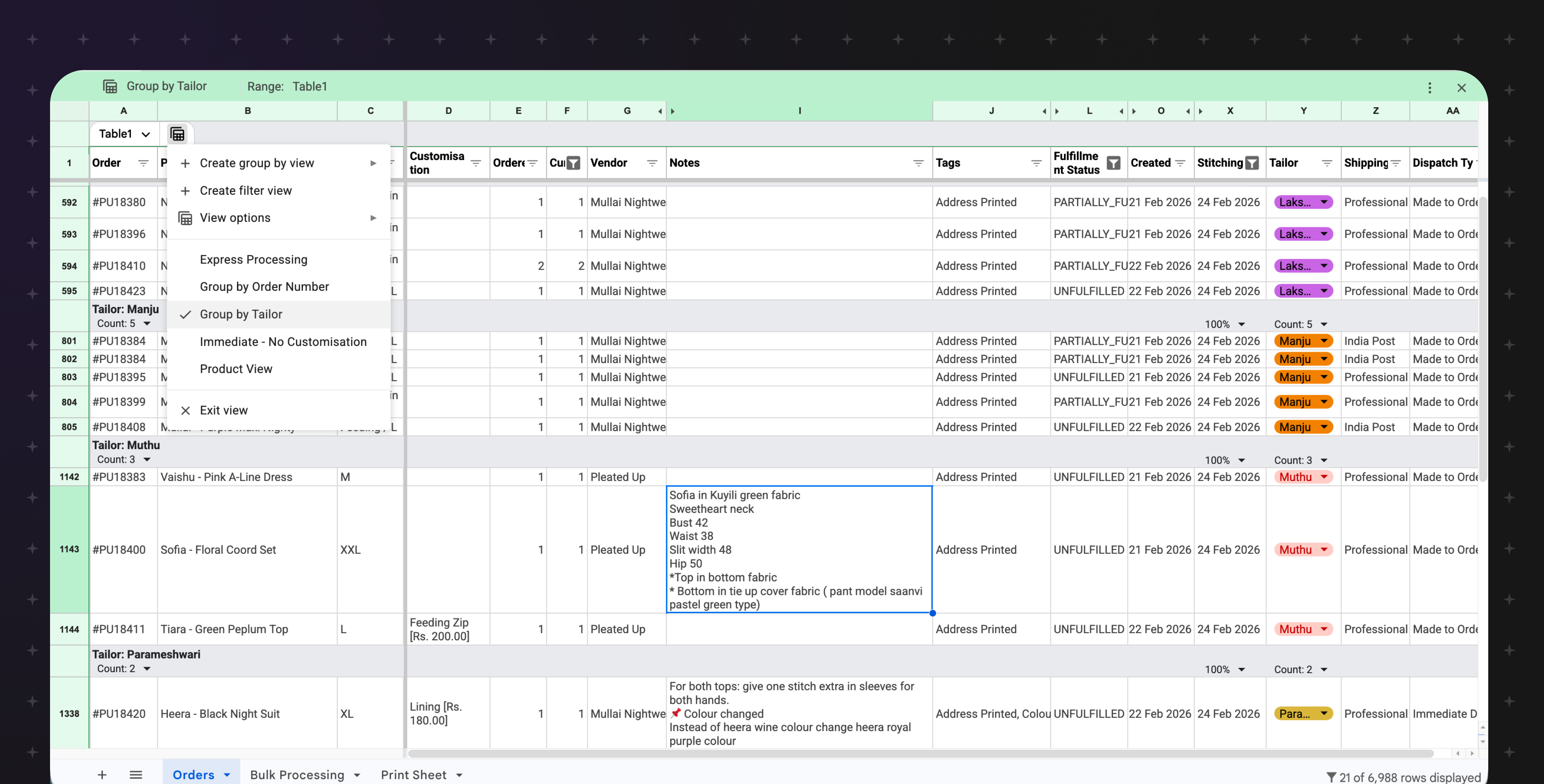Viewport: 1544px width, 784px height.
Task: Click the all sheets list icon in bottom bar
Action: [x=136, y=774]
